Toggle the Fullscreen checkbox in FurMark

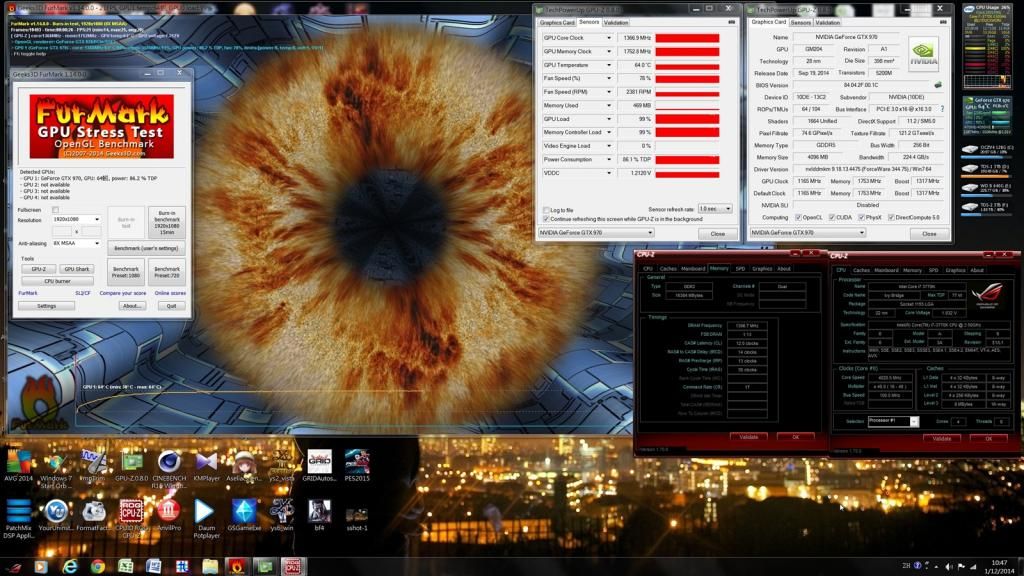pos(56,210)
